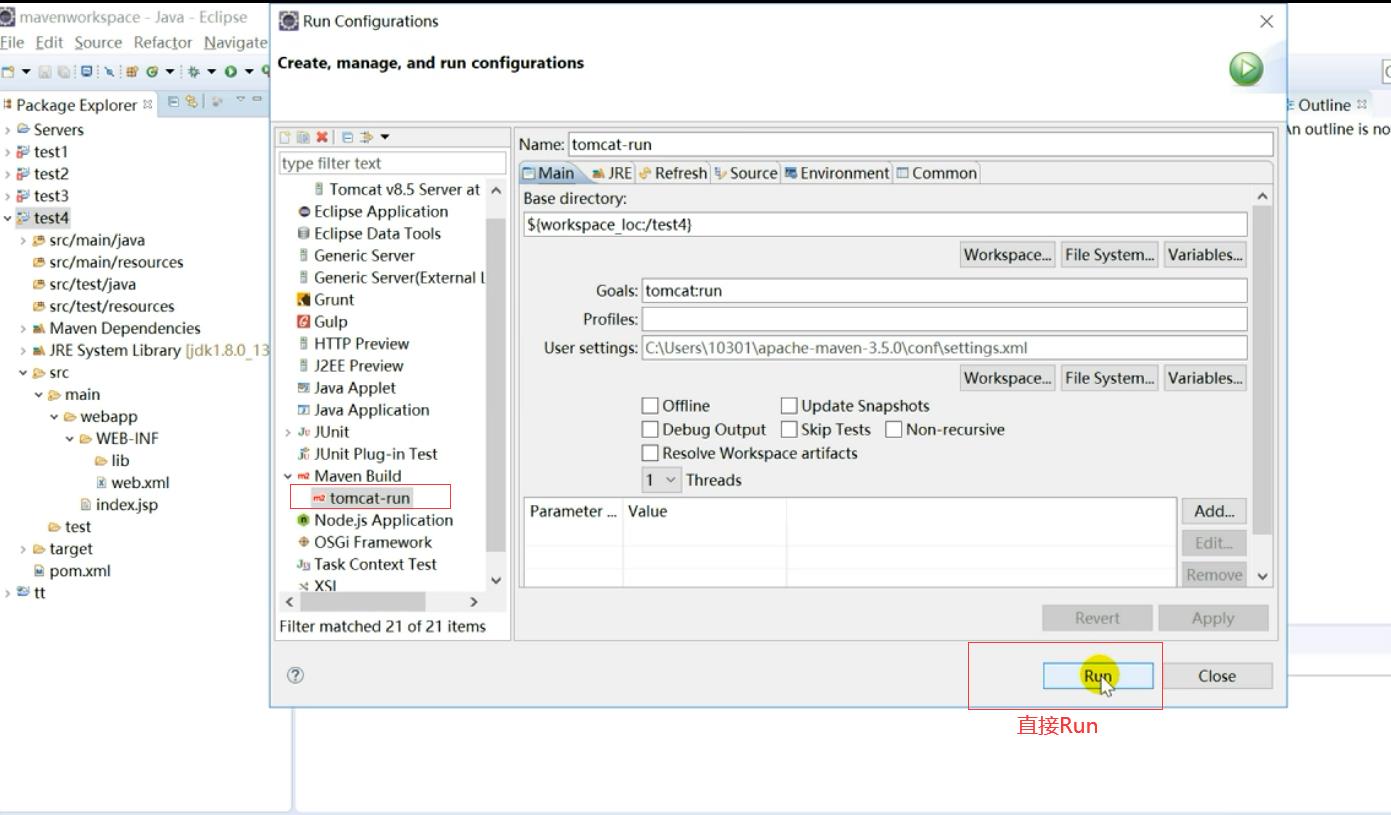Select Java Applet launch type
Viewport: 1391px width, 815px height.
346,387
